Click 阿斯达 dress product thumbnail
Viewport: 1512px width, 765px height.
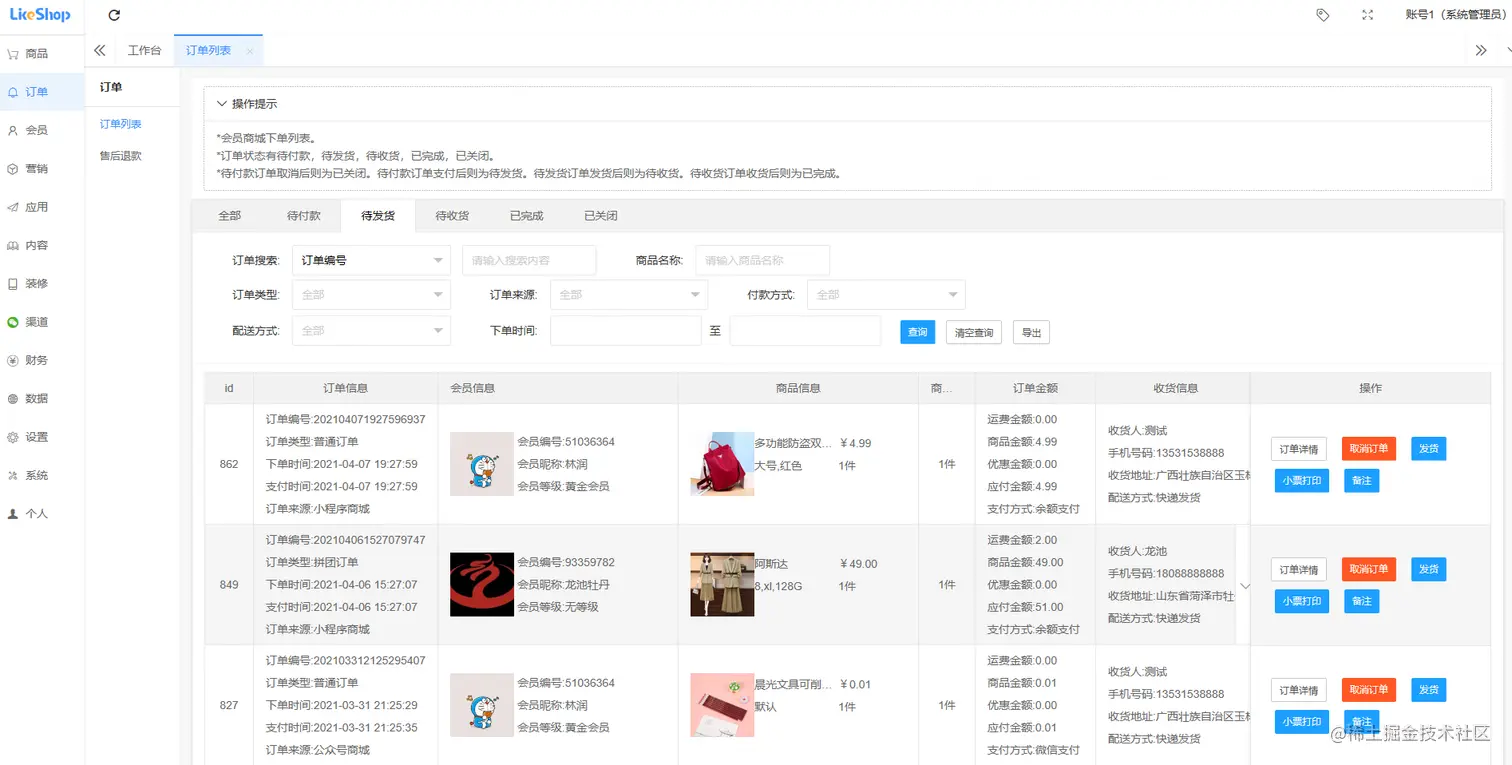[x=722, y=584]
